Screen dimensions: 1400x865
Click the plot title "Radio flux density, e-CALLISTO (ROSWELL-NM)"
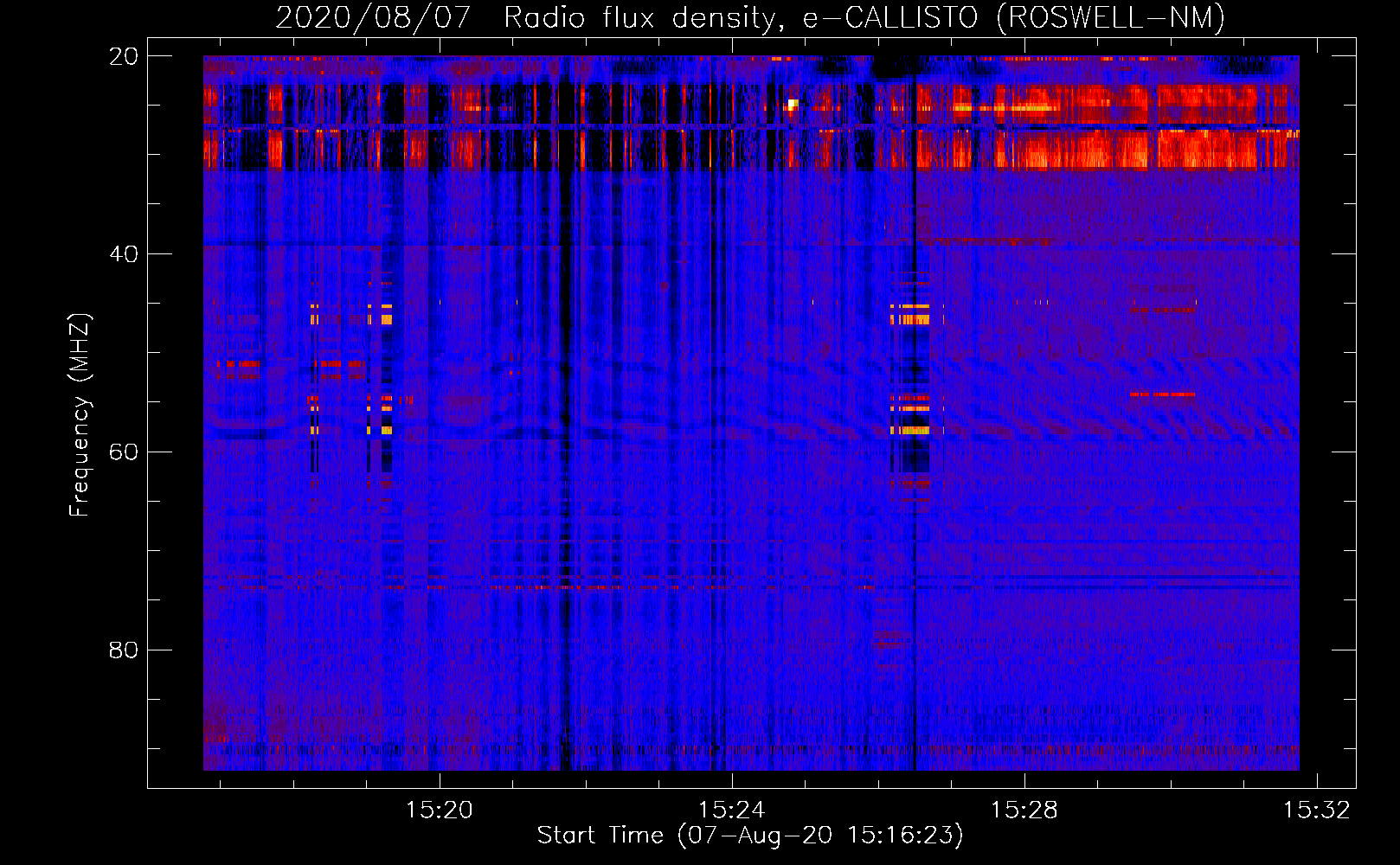[x=864, y=17]
